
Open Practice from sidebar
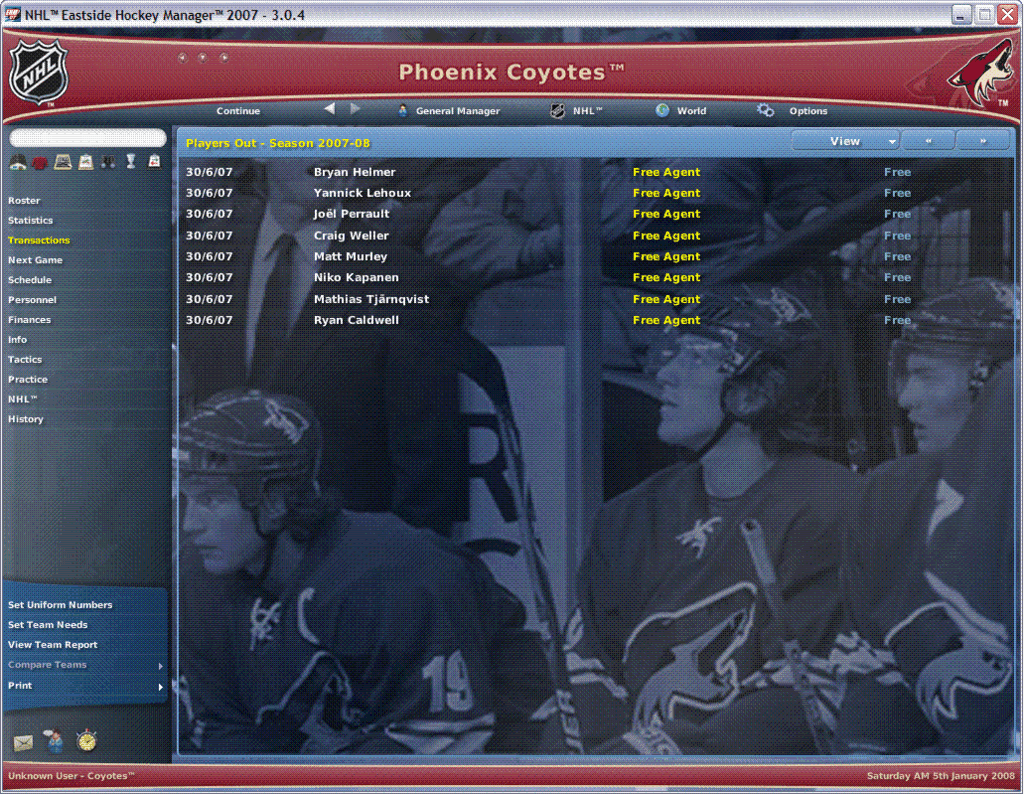coord(27,379)
